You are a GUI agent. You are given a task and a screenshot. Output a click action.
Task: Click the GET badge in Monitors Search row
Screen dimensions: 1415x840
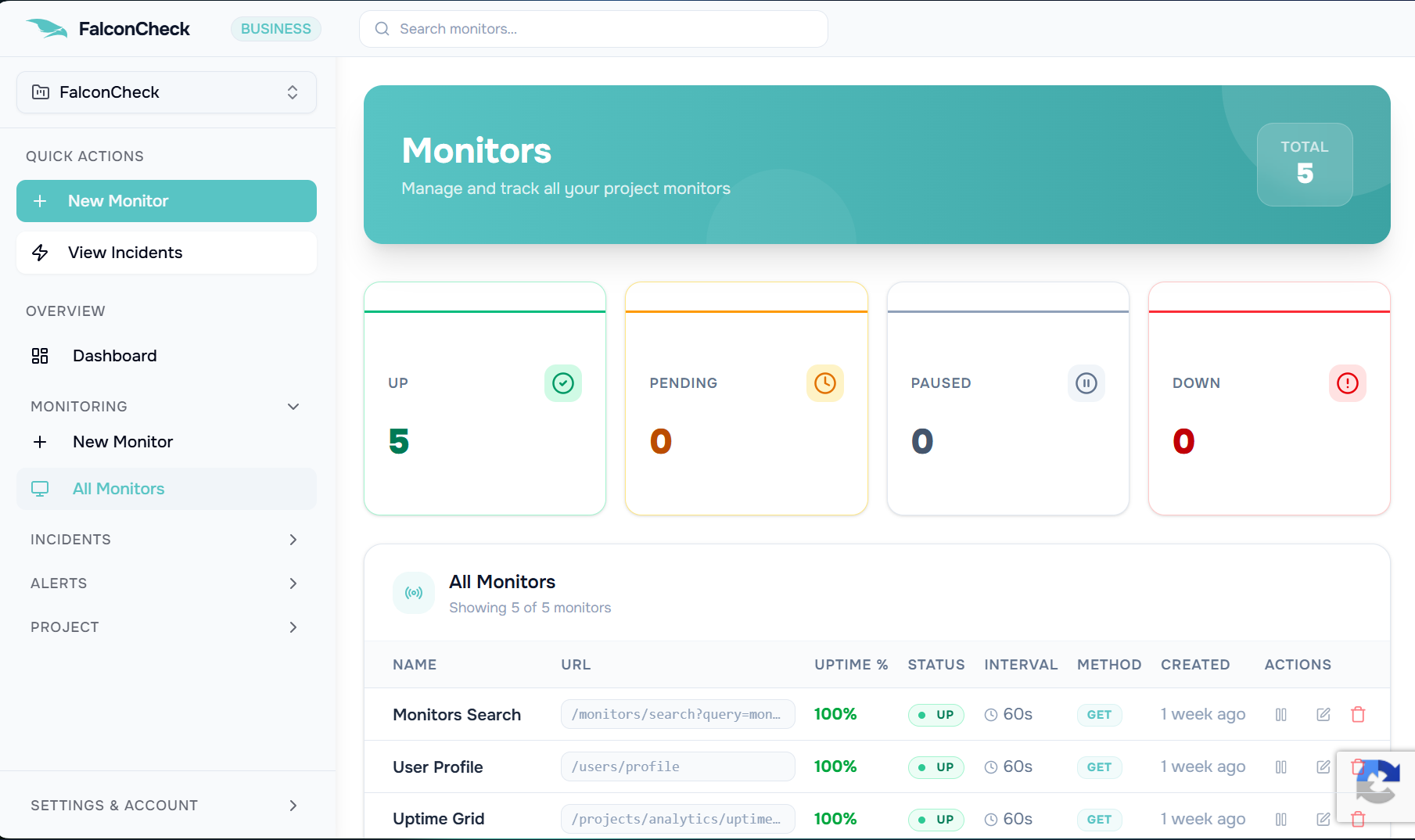click(1099, 715)
